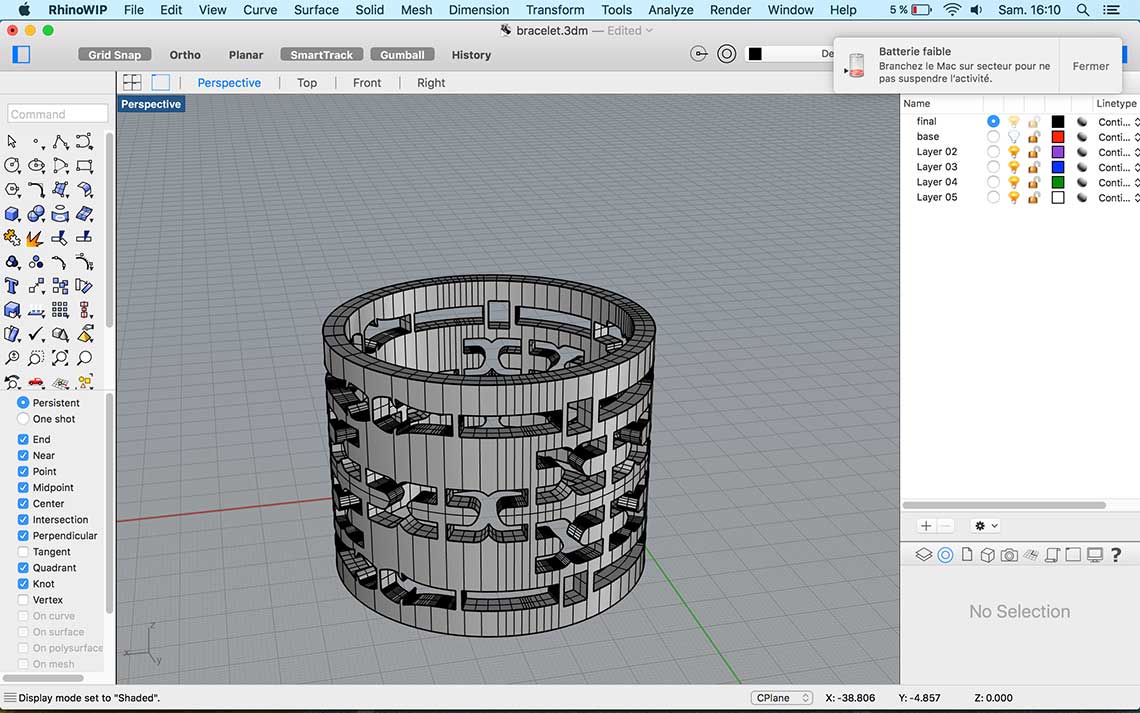Open the Display monitor panel icon
This screenshot has width=1140, height=713.
pyautogui.click(x=1094, y=555)
